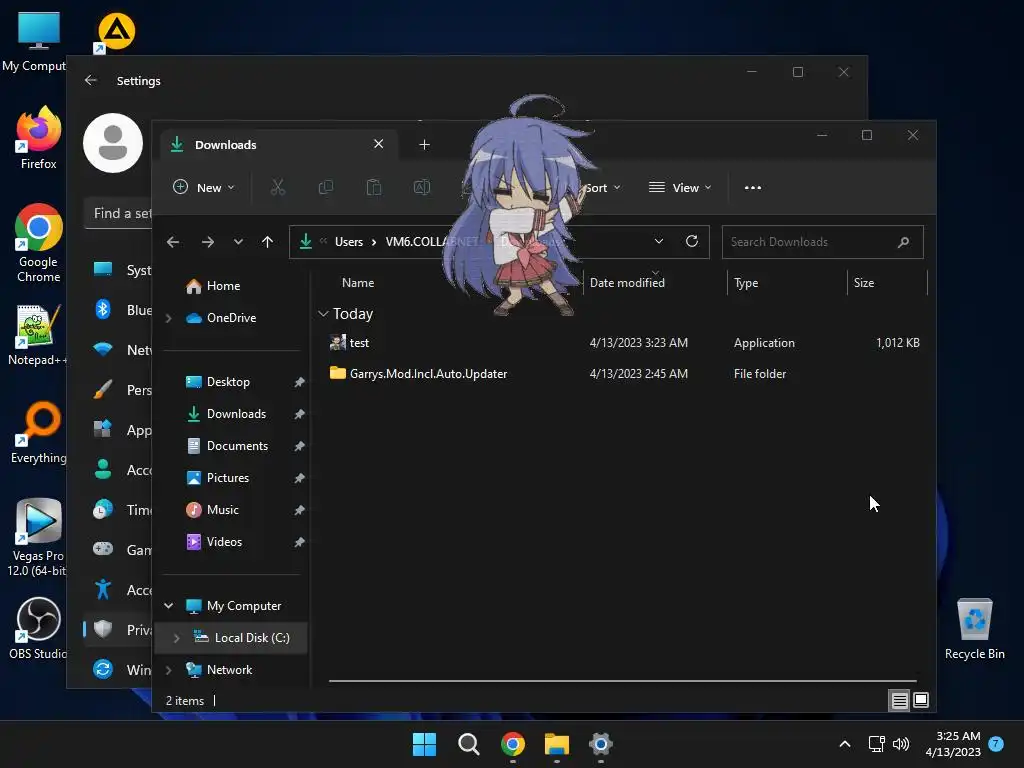Click the Cut scissors icon in Explorer toolbar
The height and width of the screenshot is (768, 1024).
[278, 187]
